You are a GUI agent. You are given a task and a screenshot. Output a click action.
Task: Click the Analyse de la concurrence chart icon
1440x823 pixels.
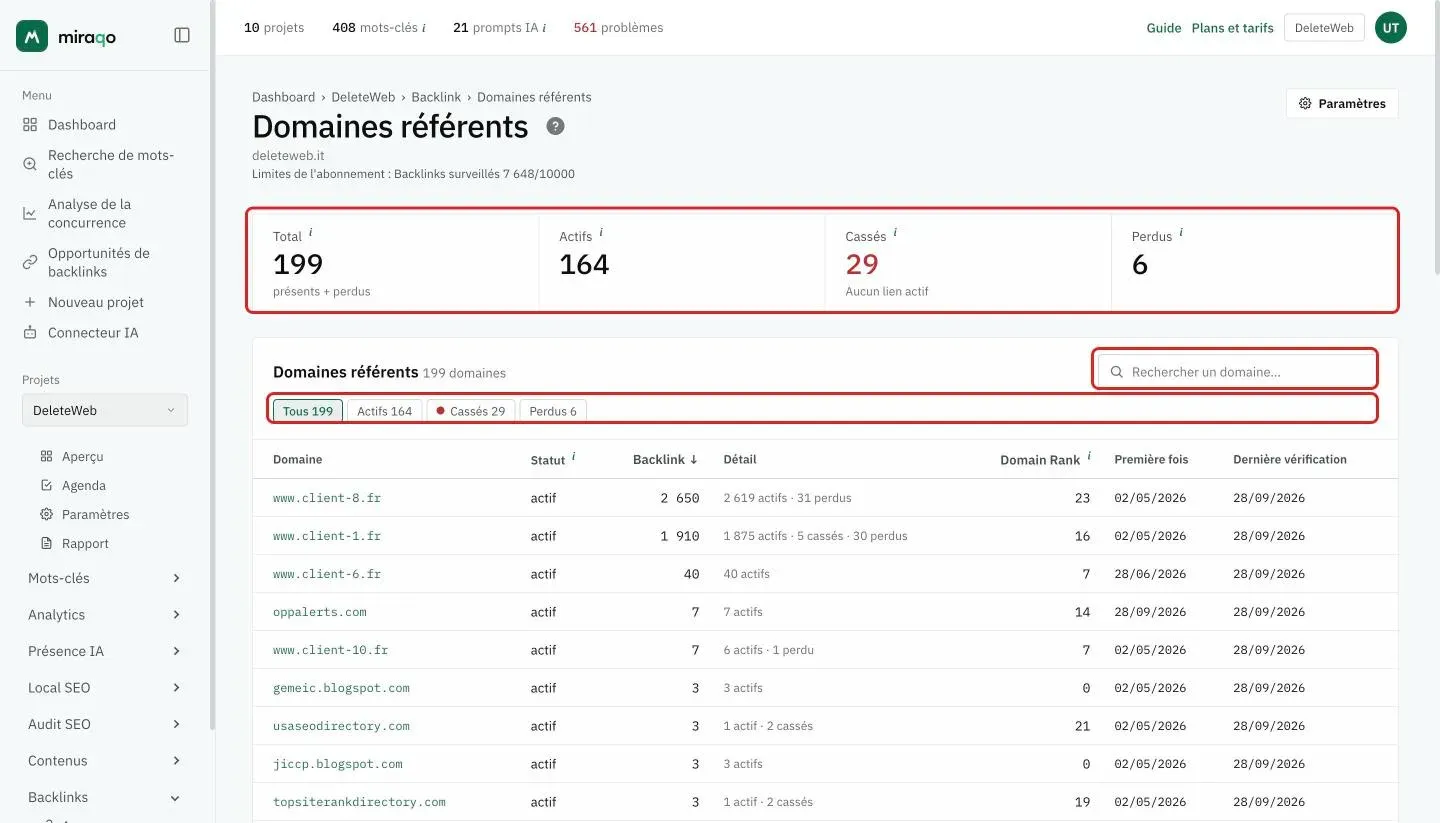(30, 213)
